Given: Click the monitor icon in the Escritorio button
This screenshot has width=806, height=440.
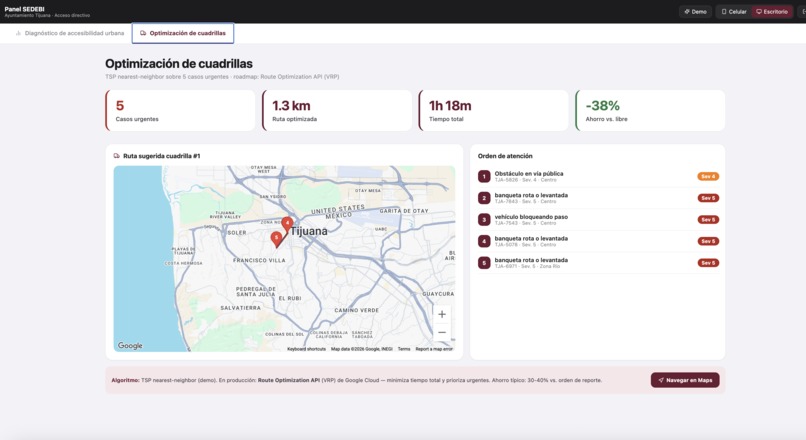Looking at the screenshot, I should [759, 11].
